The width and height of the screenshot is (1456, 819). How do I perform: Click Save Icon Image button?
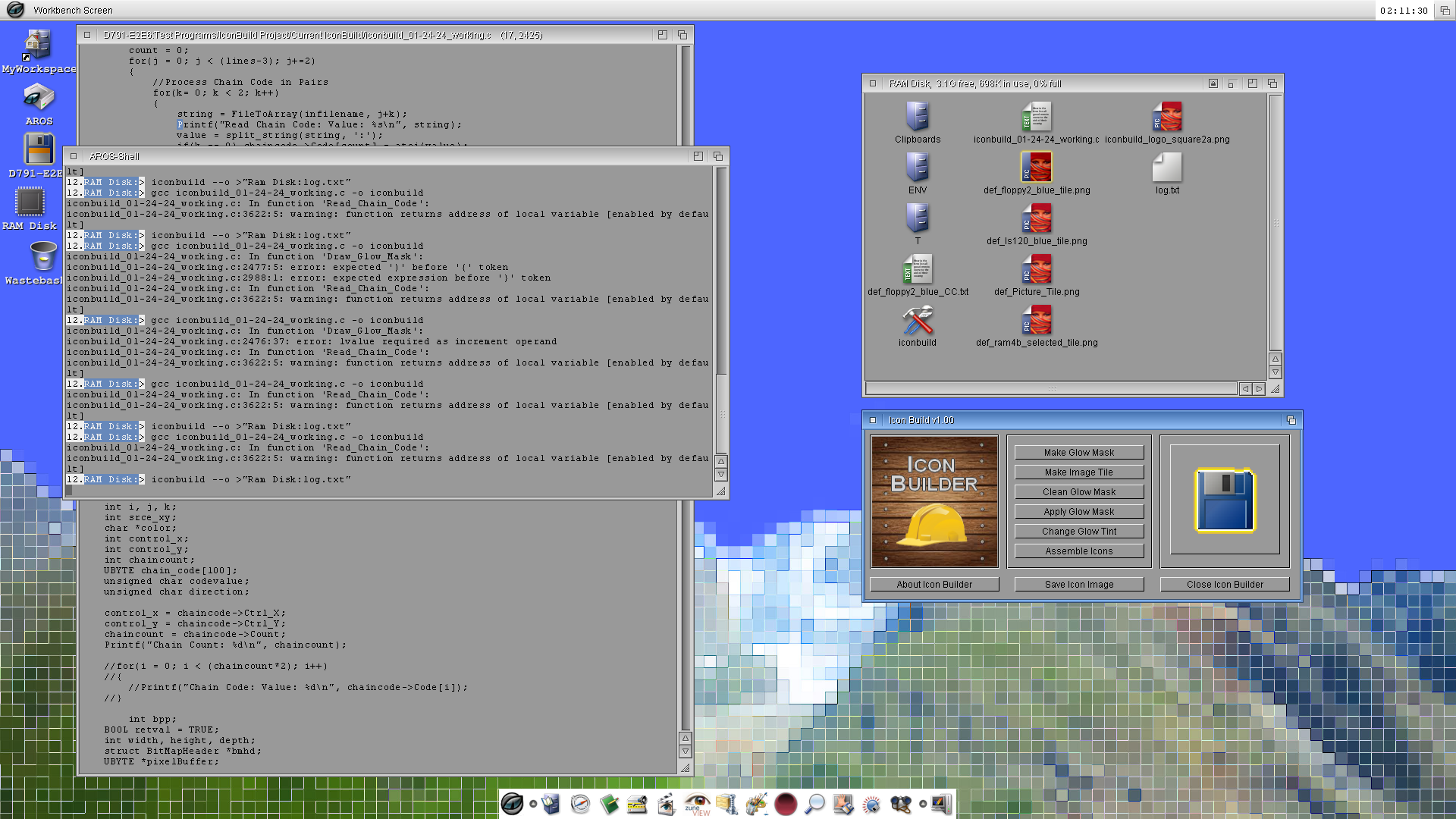(1078, 585)
